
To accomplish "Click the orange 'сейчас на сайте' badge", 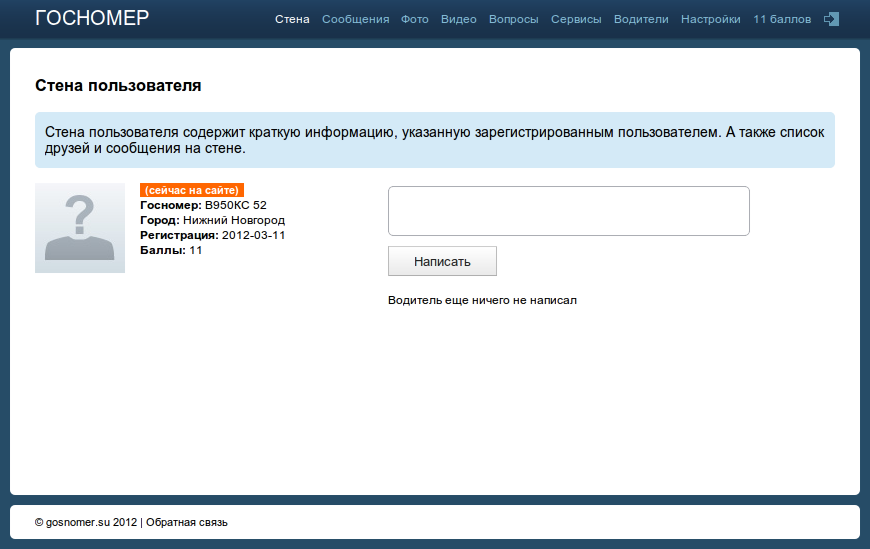I will tap(192, 190).
